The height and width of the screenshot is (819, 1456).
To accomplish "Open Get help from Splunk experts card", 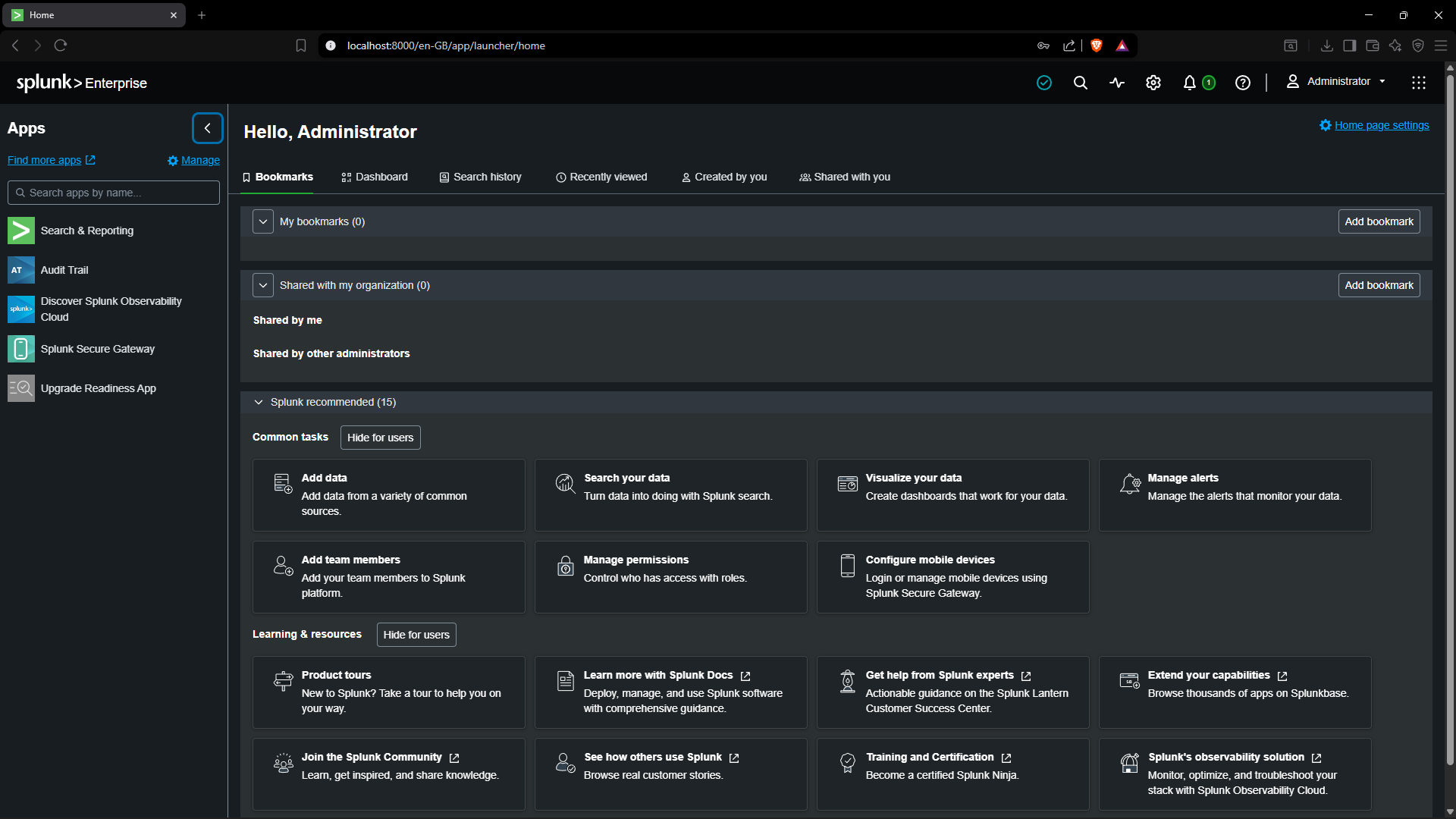I will (952, 692).
